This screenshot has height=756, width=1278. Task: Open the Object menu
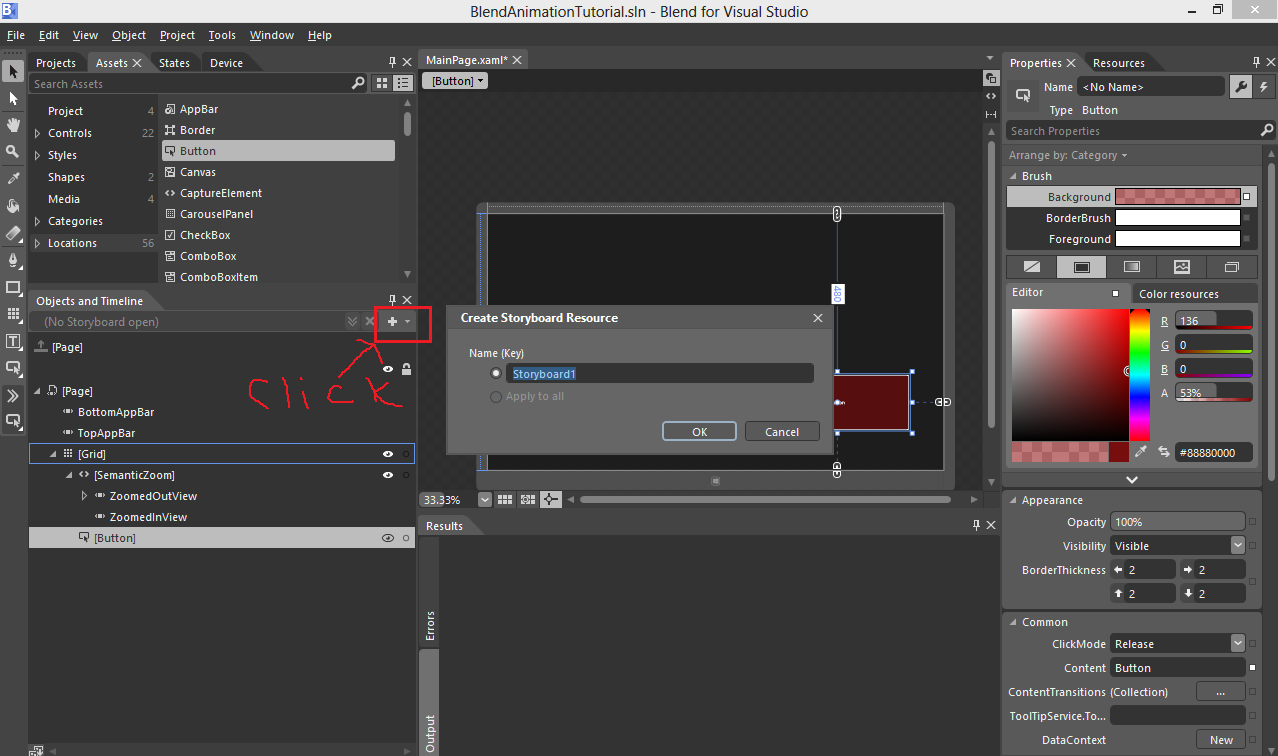[x=128, y=34]
